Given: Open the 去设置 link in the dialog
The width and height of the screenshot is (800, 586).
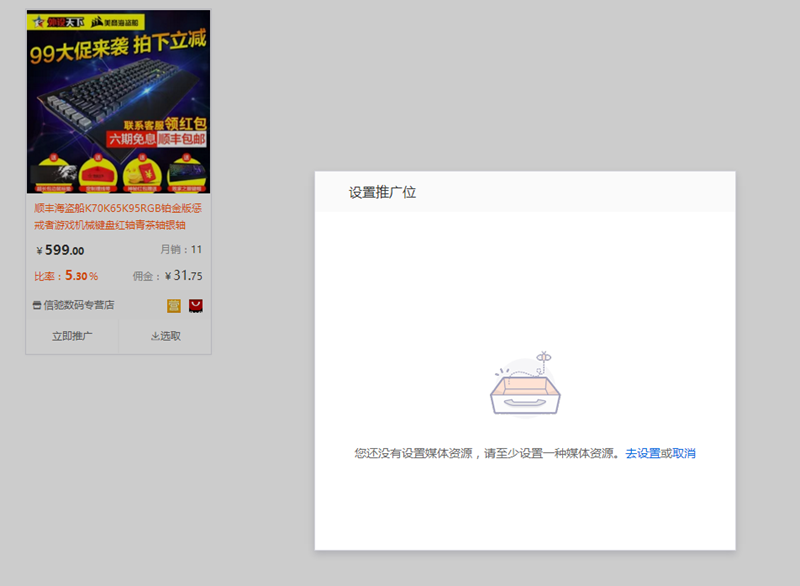Looking at the screenshot, I should click(x=643, y=453).
